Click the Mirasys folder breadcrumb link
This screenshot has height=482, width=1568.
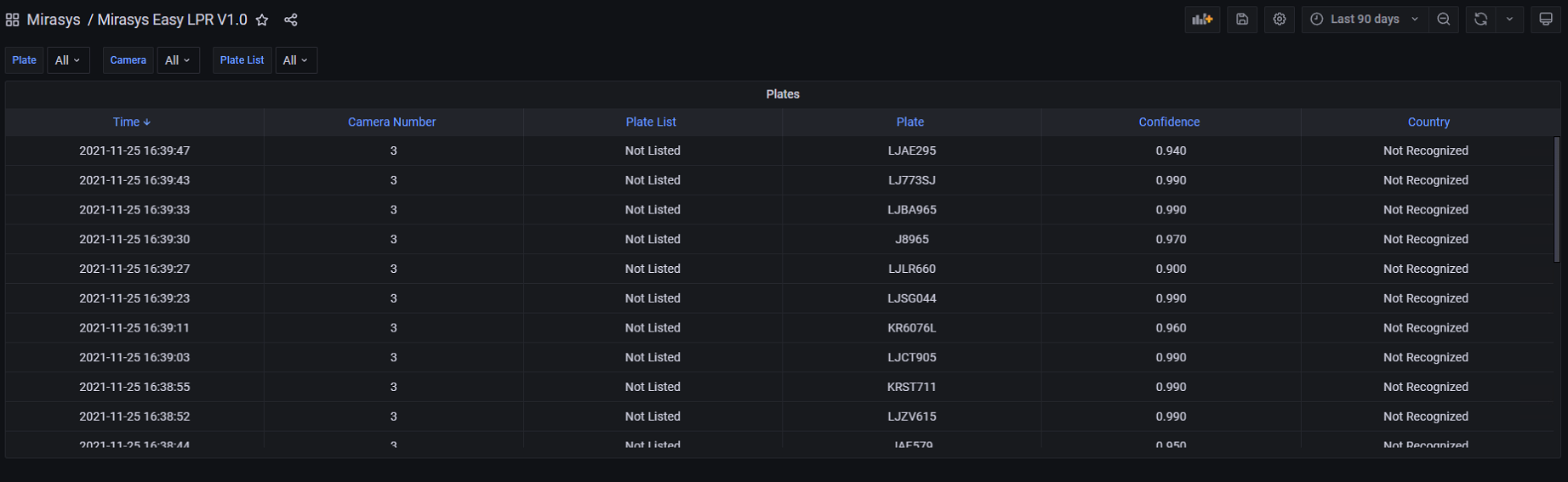click(x=54, y=20)
